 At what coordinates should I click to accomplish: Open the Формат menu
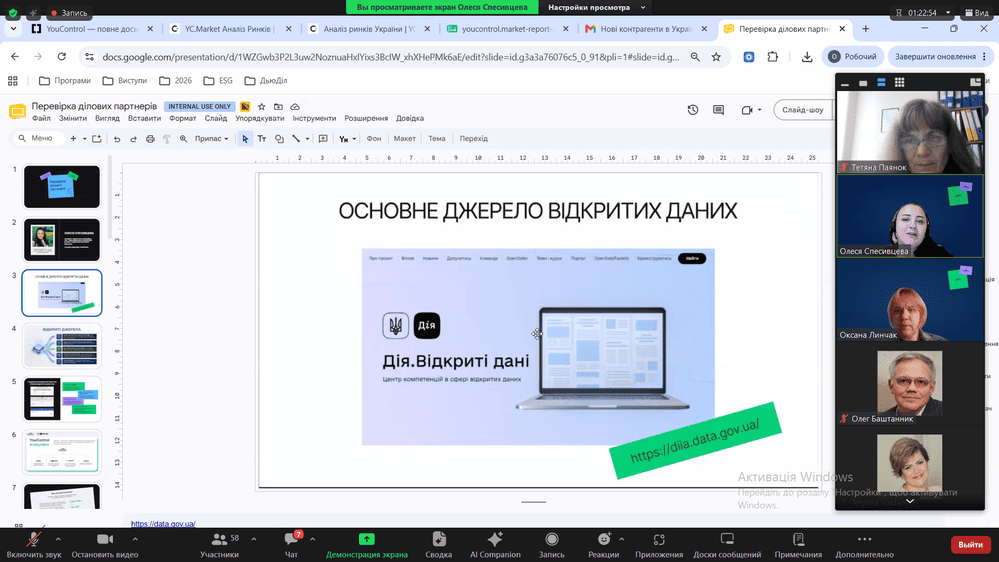182,118
